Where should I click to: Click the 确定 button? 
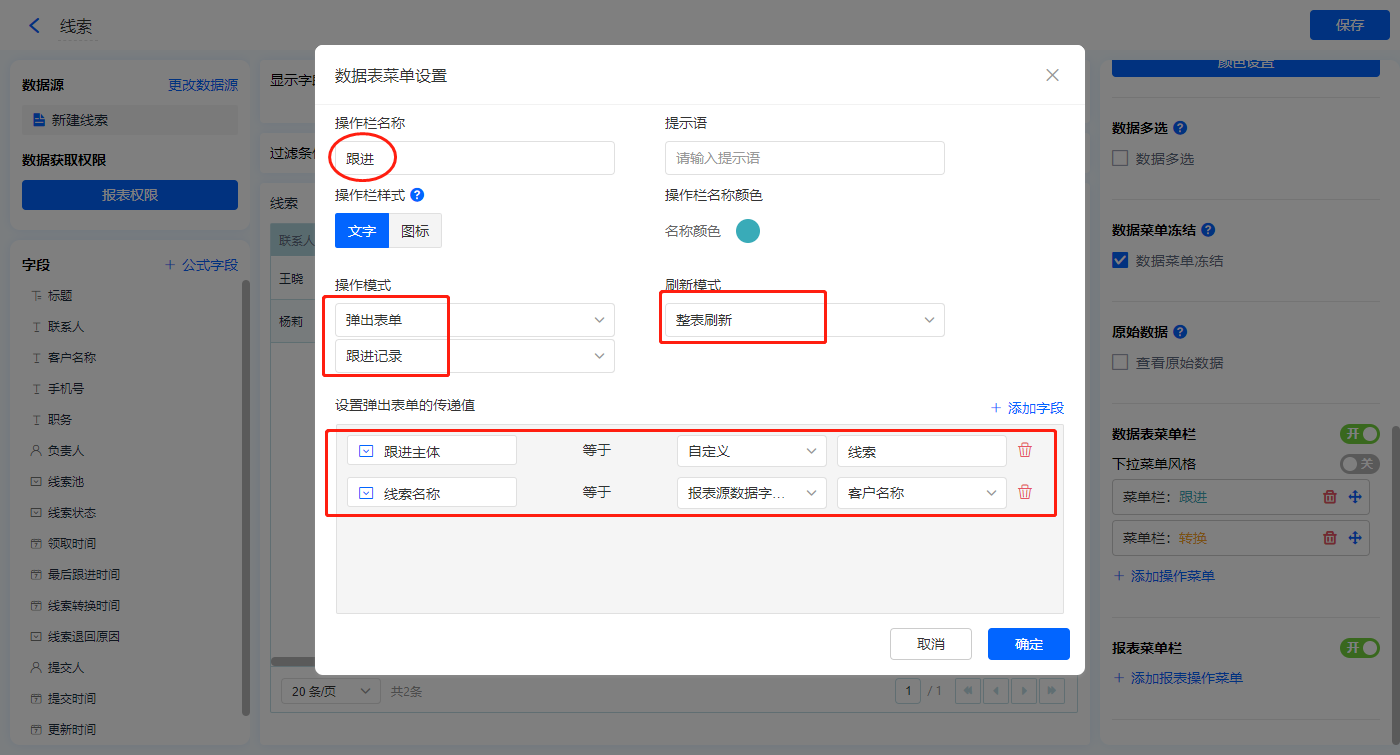pyautogui.click(x=1028, y=644)
